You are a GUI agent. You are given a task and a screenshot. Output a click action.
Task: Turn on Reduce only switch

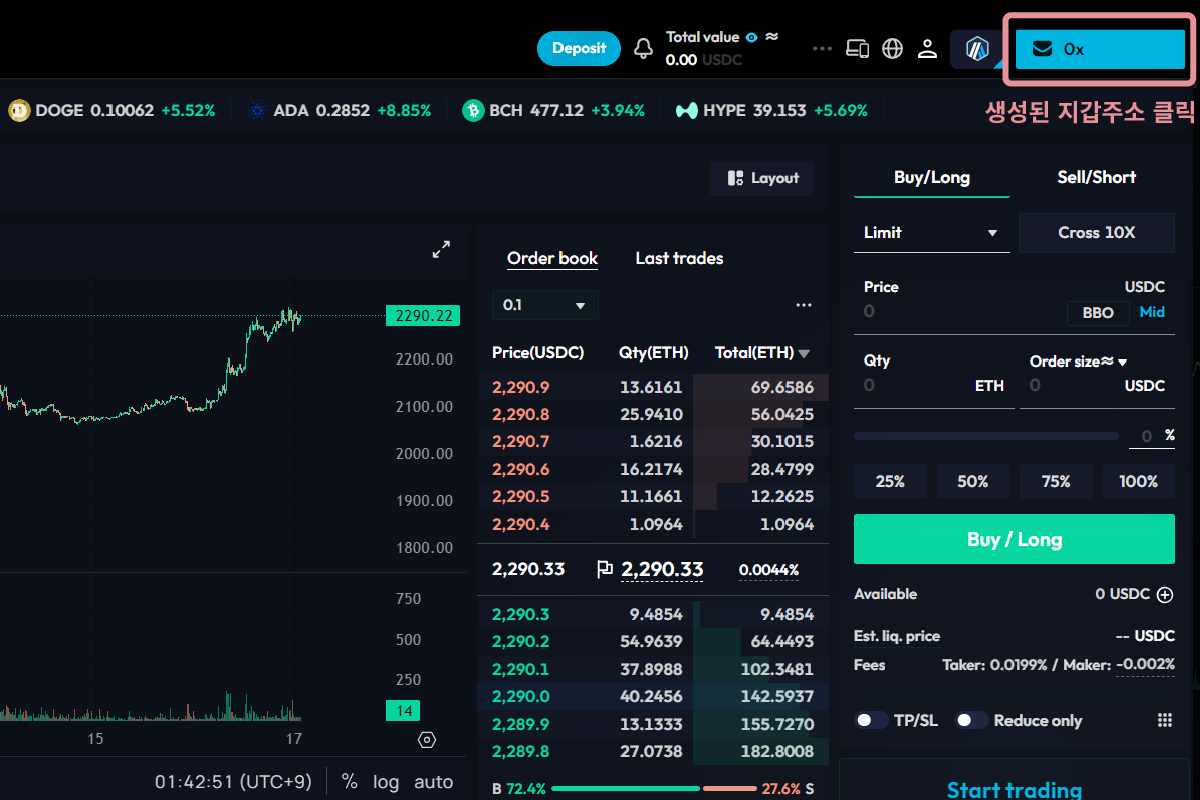tap(971, 721)
